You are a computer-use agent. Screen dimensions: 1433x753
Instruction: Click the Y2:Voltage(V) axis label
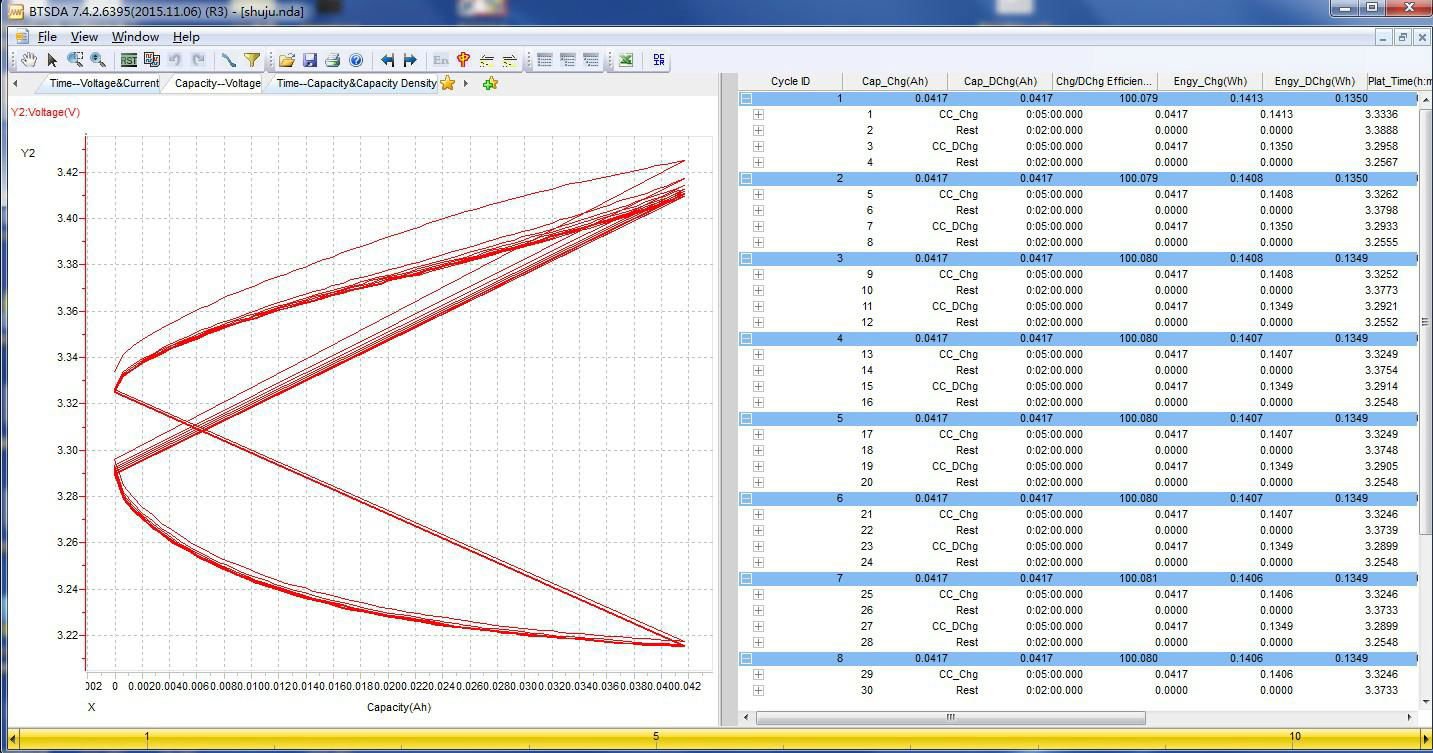(x=46, y=112)
